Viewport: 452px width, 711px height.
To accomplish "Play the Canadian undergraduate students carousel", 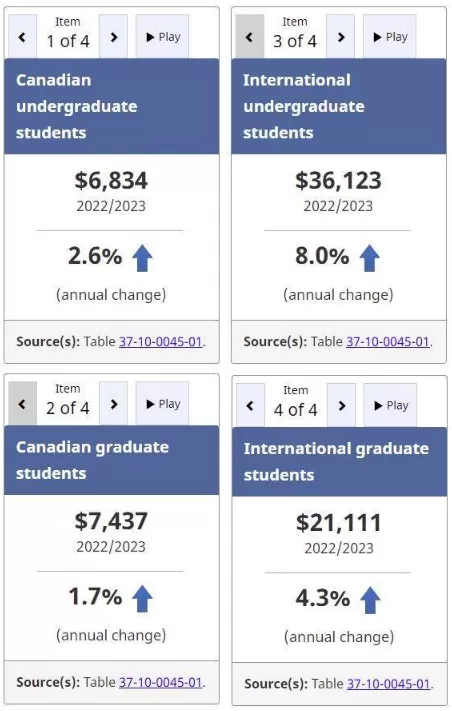I will [x=162, y=37].
